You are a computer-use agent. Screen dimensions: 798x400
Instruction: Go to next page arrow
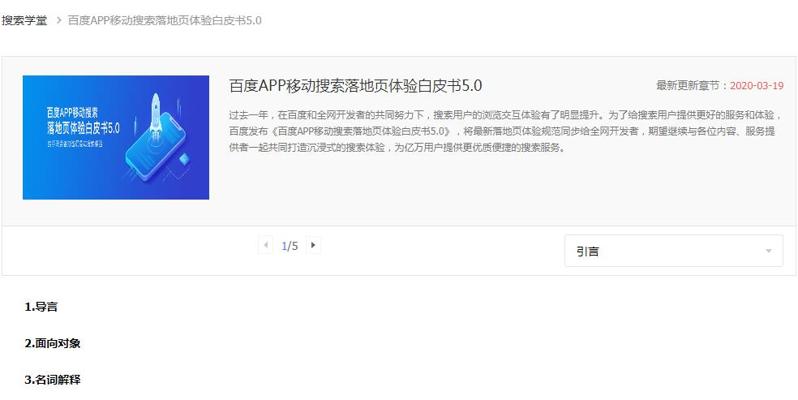(313, 245)
